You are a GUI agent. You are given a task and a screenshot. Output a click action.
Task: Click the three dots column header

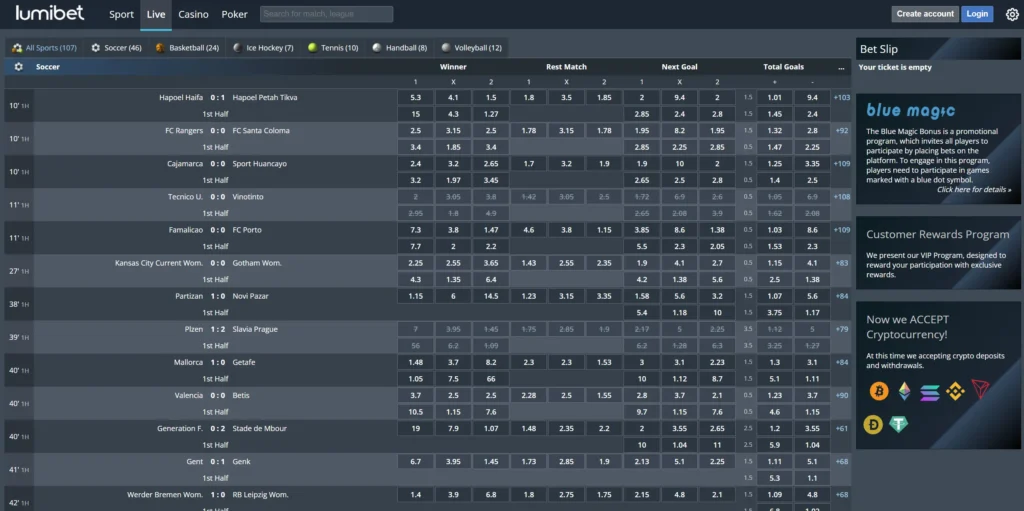pyautogui.click(x=841, y=67)
